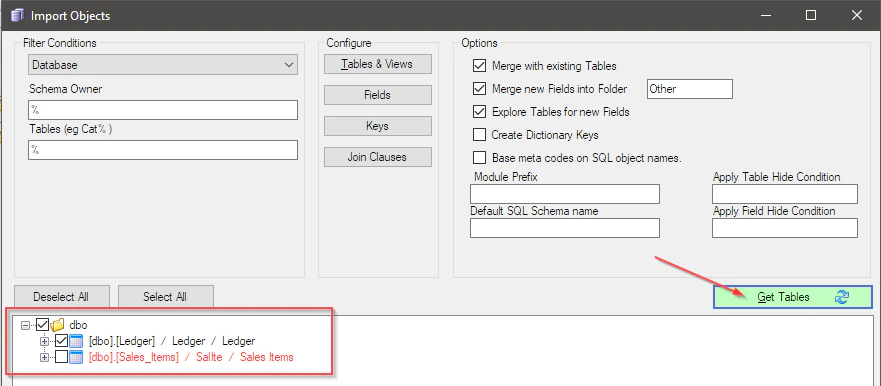Open the Fields configuration
The image size is (881, 386).
[378, 95]
